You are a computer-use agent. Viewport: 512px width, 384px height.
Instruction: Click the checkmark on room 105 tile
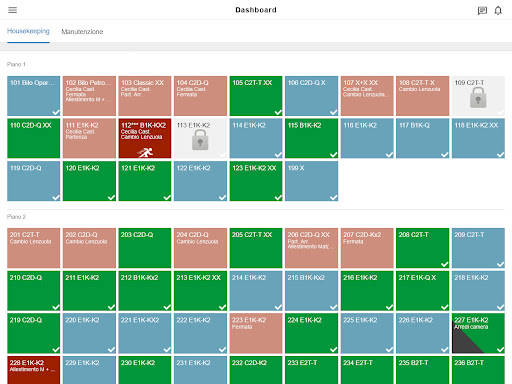[x=278, y=112]
